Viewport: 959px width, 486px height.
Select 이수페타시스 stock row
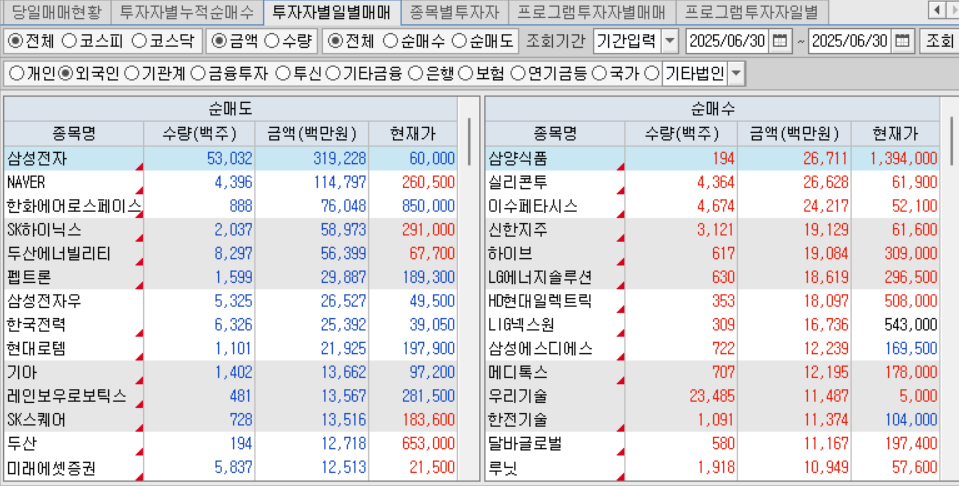(x=713, y=206)
